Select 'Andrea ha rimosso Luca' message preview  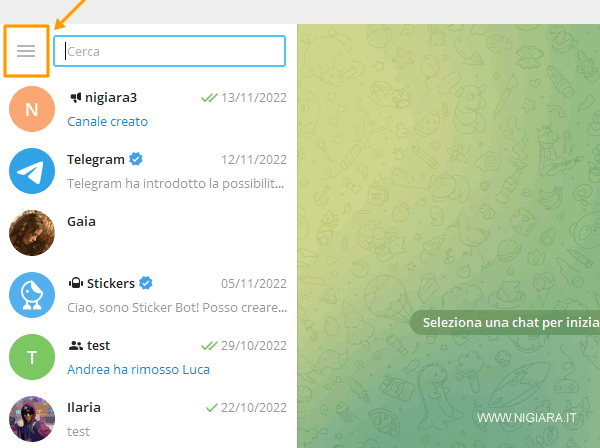point(139,370)
